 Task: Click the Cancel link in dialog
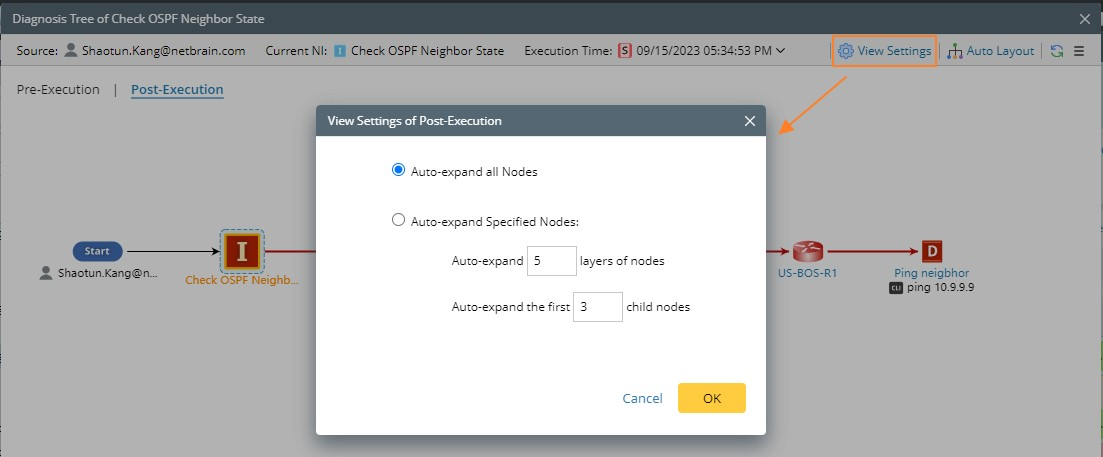pos(642,398)
